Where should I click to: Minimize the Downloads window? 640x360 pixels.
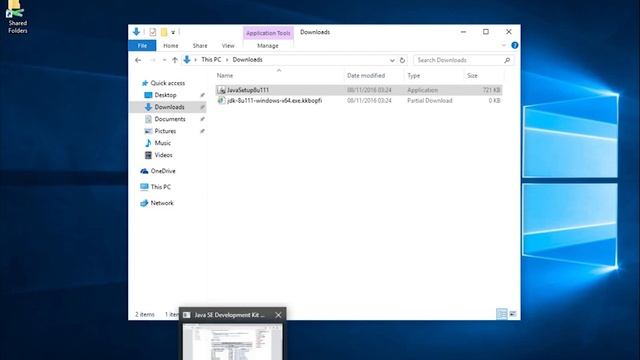(463, 32)
